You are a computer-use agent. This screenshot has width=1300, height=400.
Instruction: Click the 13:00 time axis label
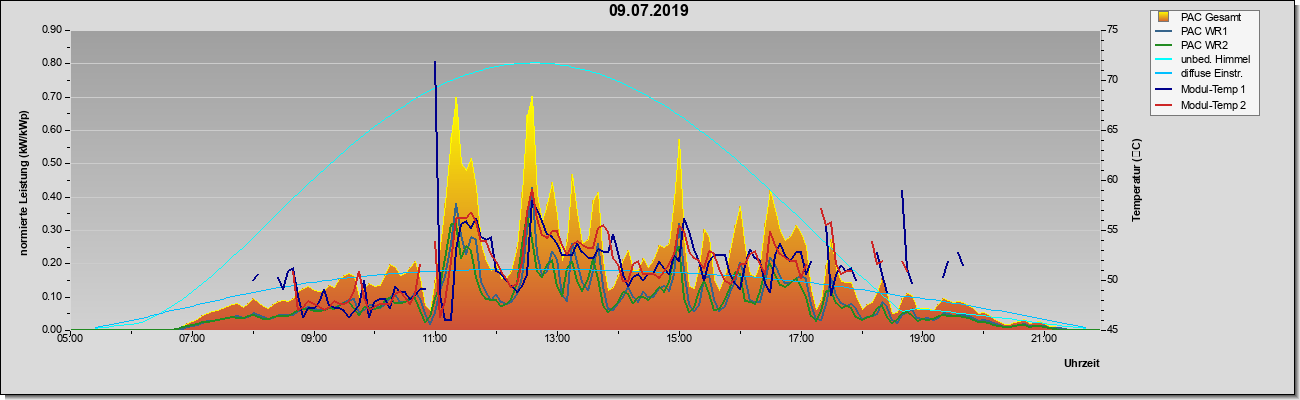(557, 340)
